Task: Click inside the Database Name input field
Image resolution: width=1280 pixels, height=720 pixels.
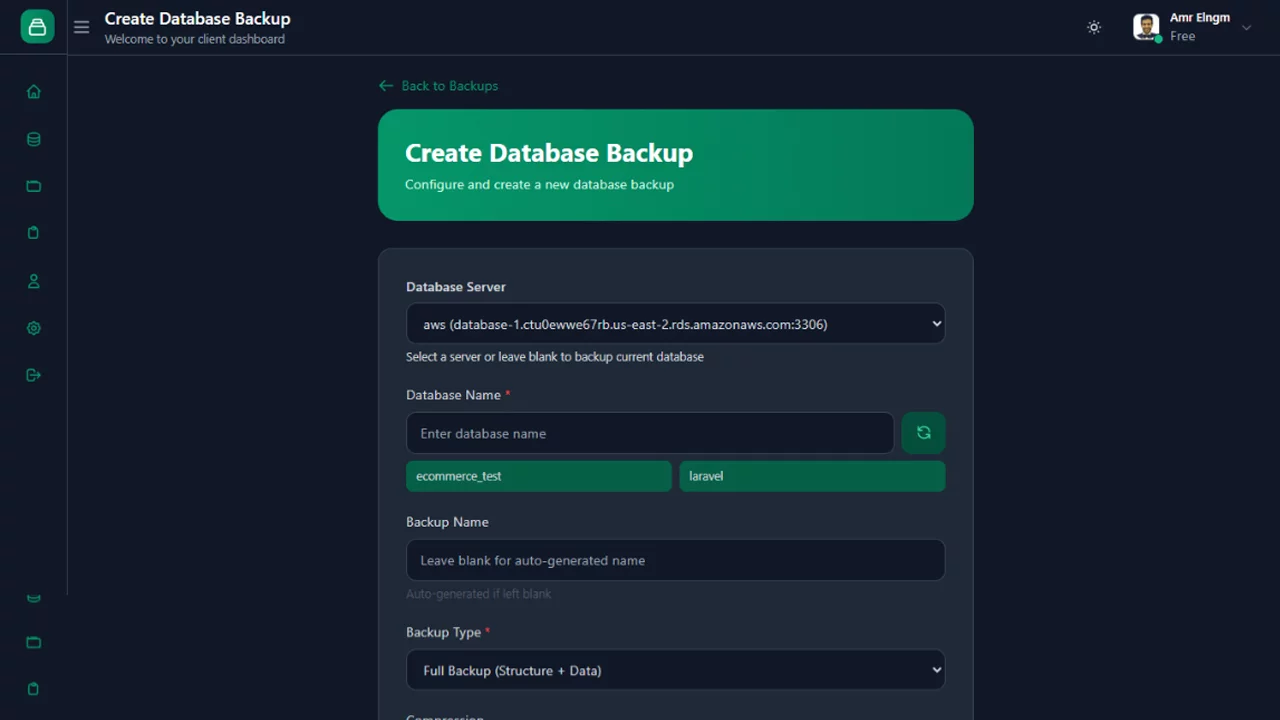Action: point(650,433)
